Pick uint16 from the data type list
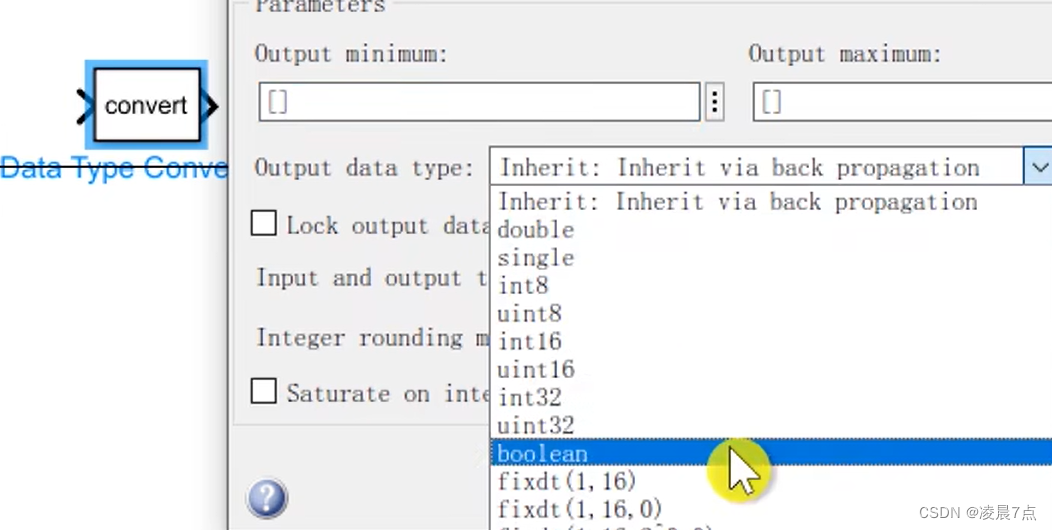Image resolution: width=1052 pixels, height=530 pixels. (x=771, y=370)
